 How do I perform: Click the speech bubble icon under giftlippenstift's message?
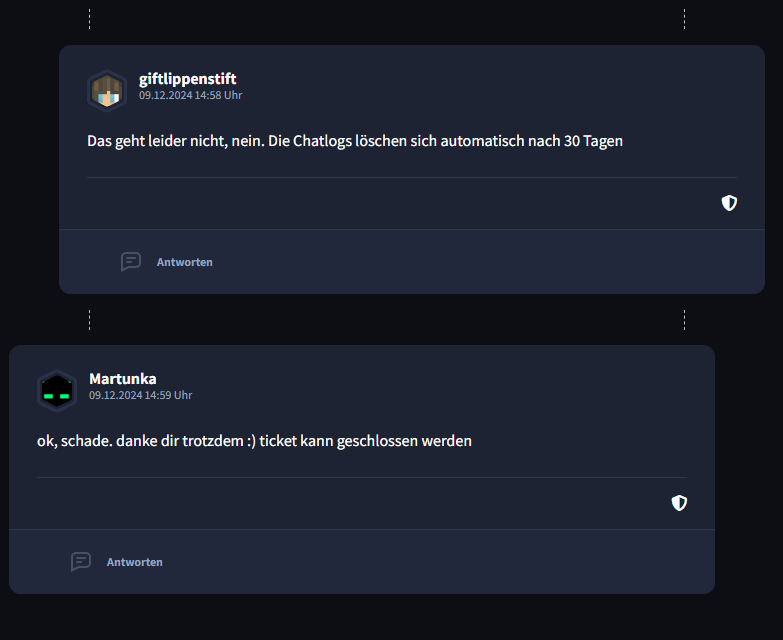[x=131, y=262]
